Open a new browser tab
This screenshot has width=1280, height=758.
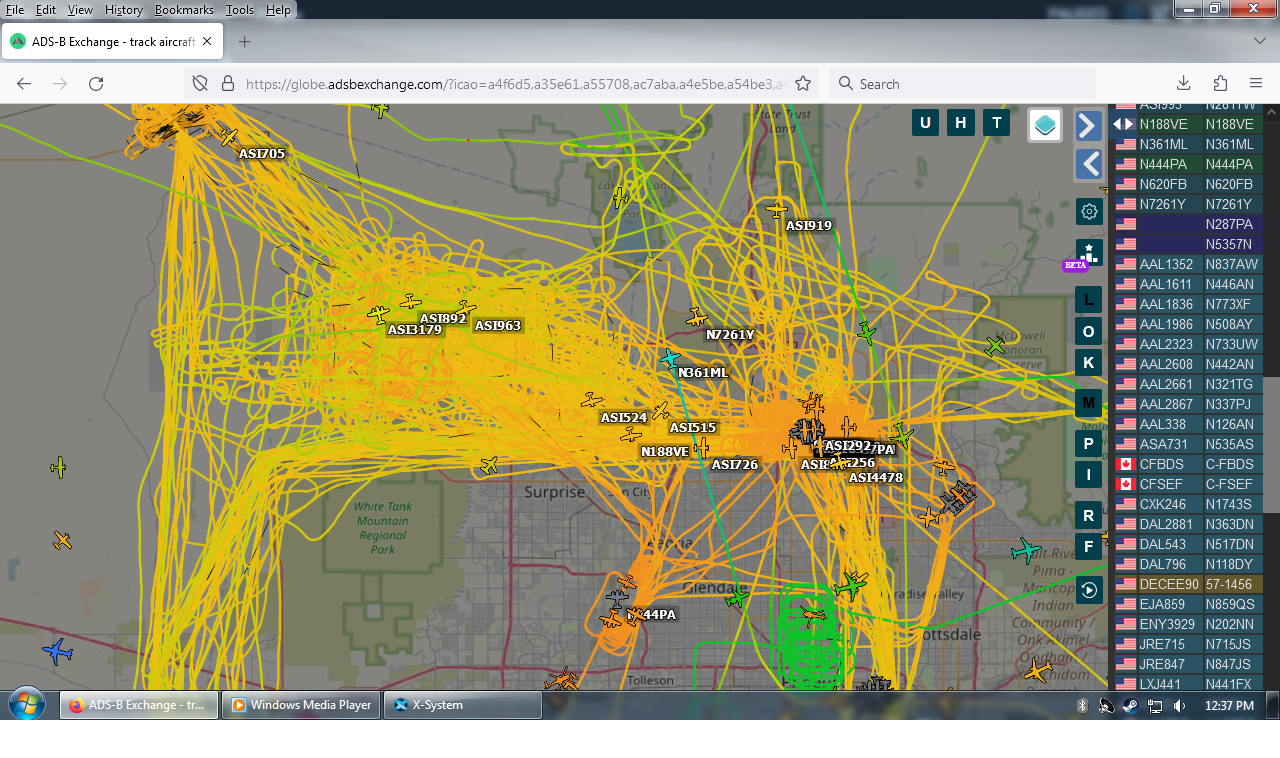[244, 42]
